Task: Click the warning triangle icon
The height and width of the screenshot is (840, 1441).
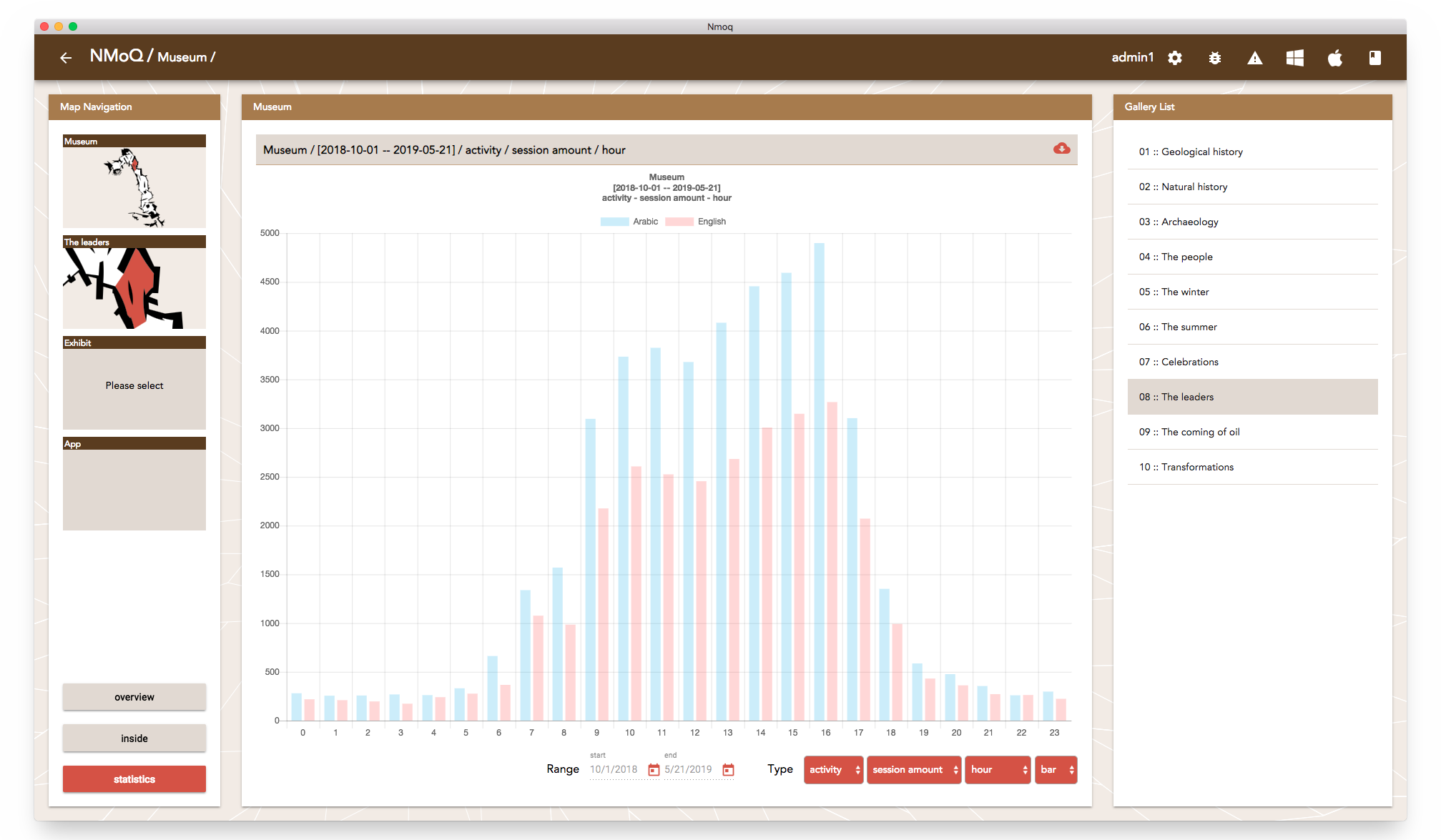Action: 1255,58
